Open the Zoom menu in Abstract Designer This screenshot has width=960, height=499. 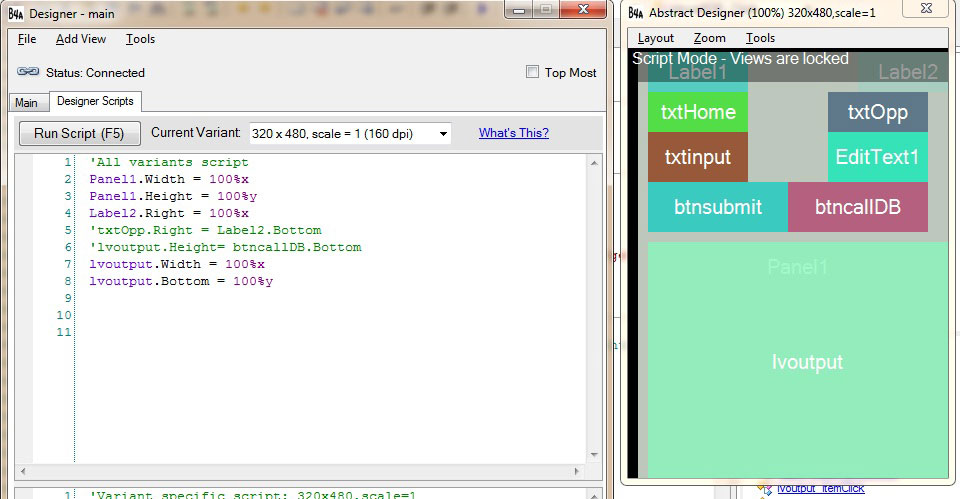710,38
